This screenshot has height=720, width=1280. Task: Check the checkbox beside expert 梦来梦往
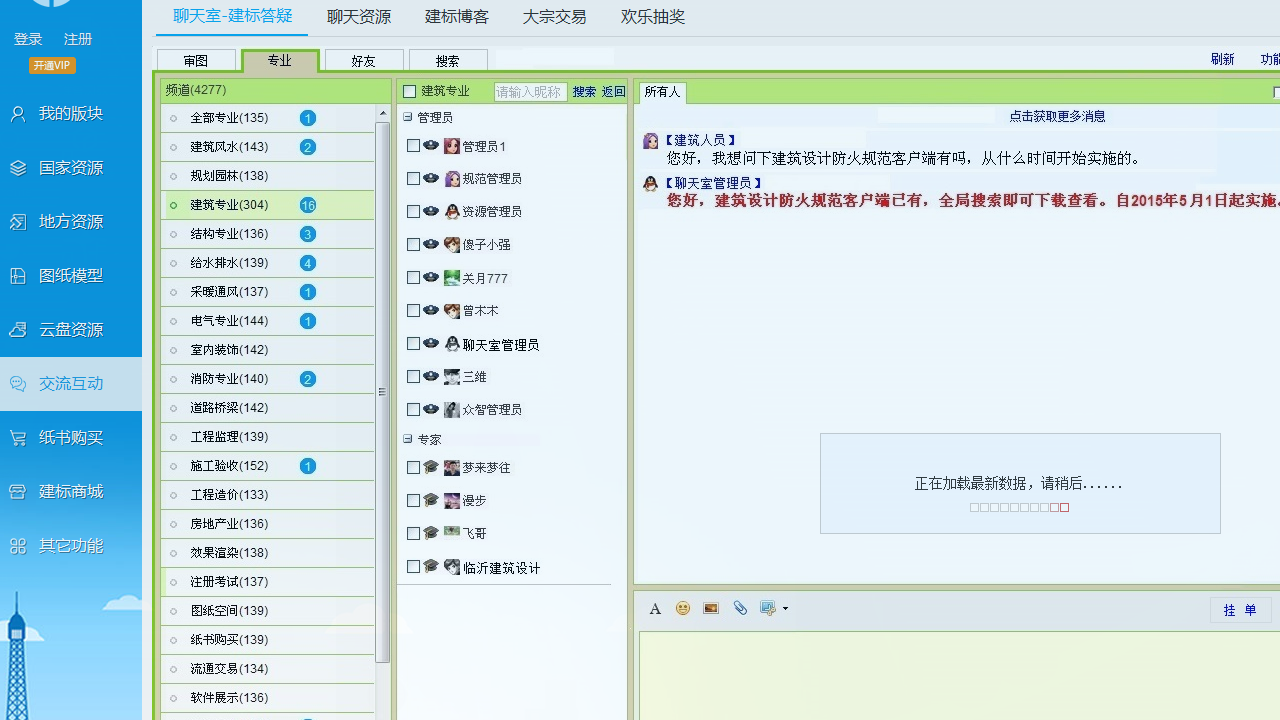[414, 467]
